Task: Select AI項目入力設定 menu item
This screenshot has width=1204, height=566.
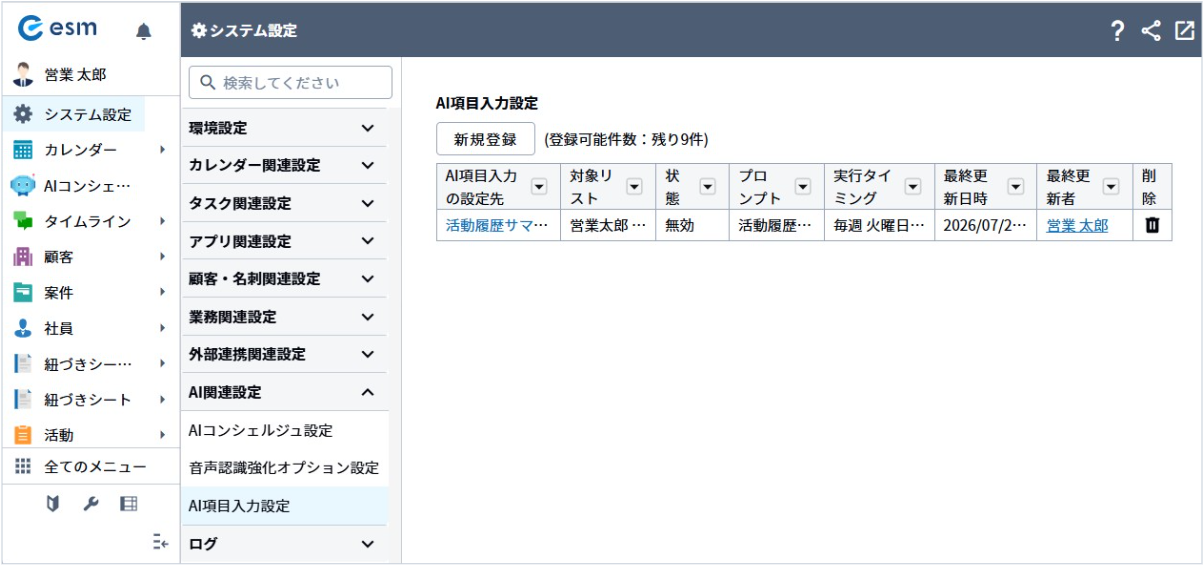Action: (x=285, y=506)
